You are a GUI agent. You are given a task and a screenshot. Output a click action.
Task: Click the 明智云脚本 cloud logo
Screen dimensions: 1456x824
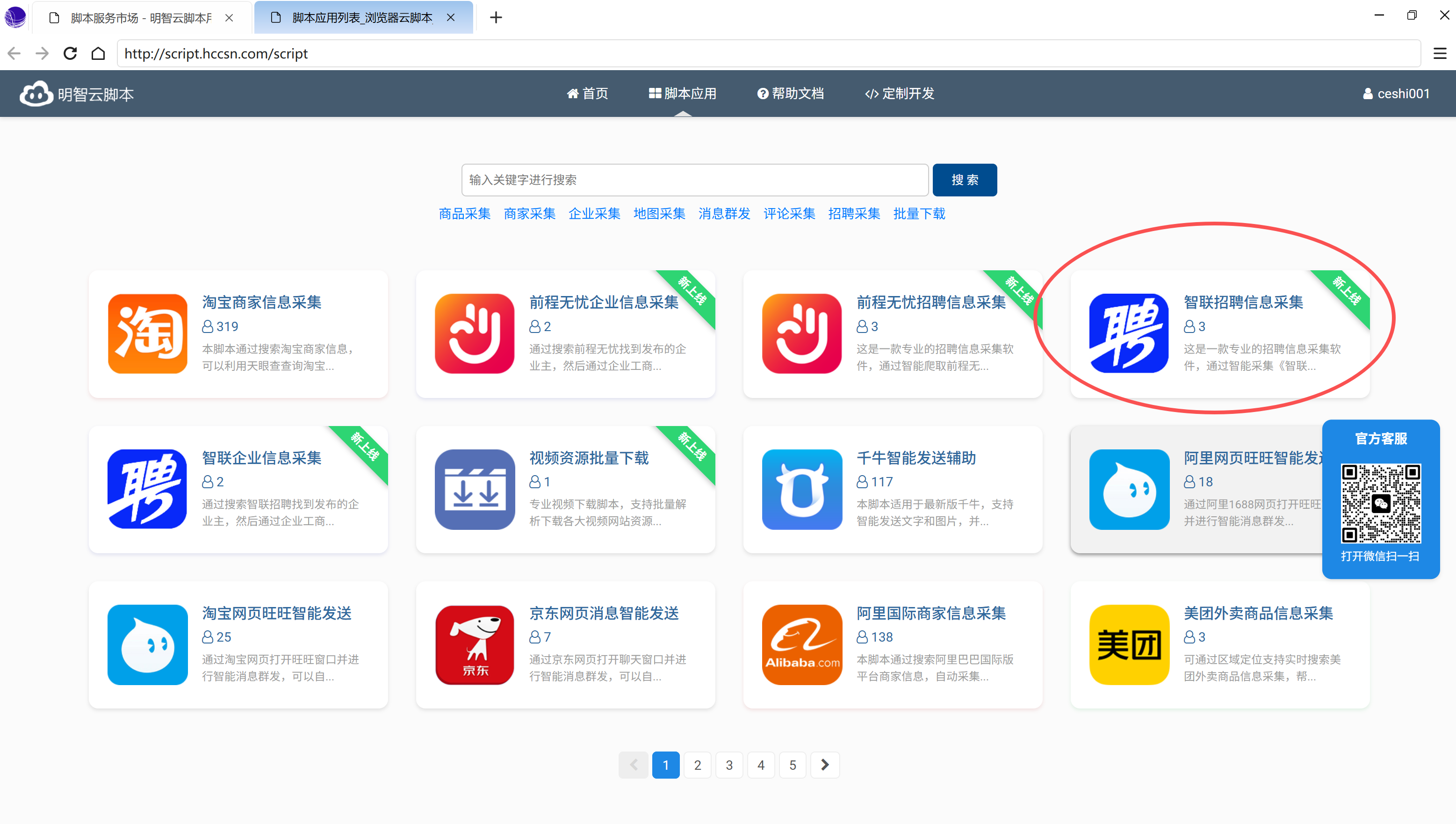36,94
